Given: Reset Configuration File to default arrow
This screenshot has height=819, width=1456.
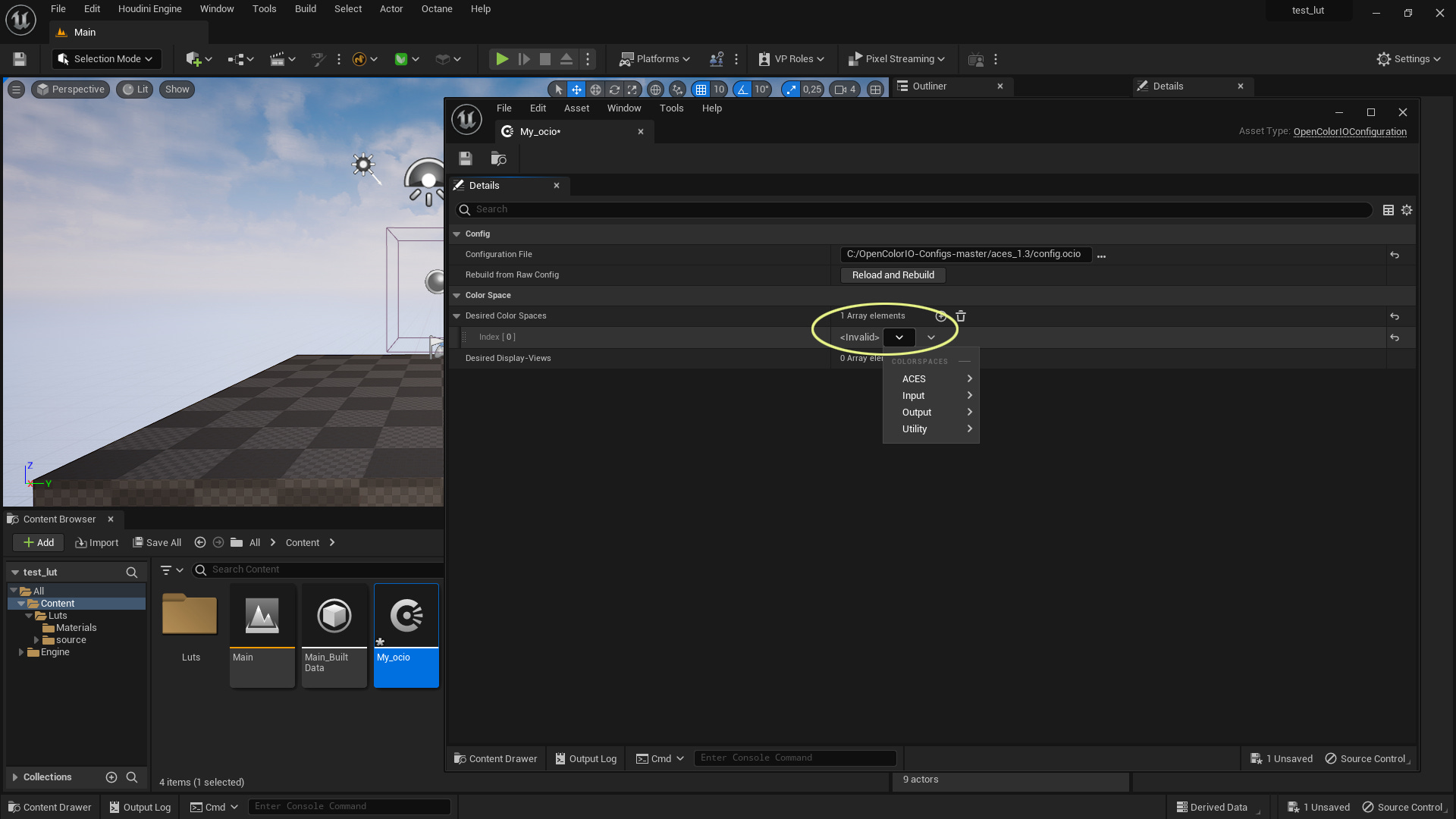Looking at the screenshot, I should click(x=1395, y=255).
